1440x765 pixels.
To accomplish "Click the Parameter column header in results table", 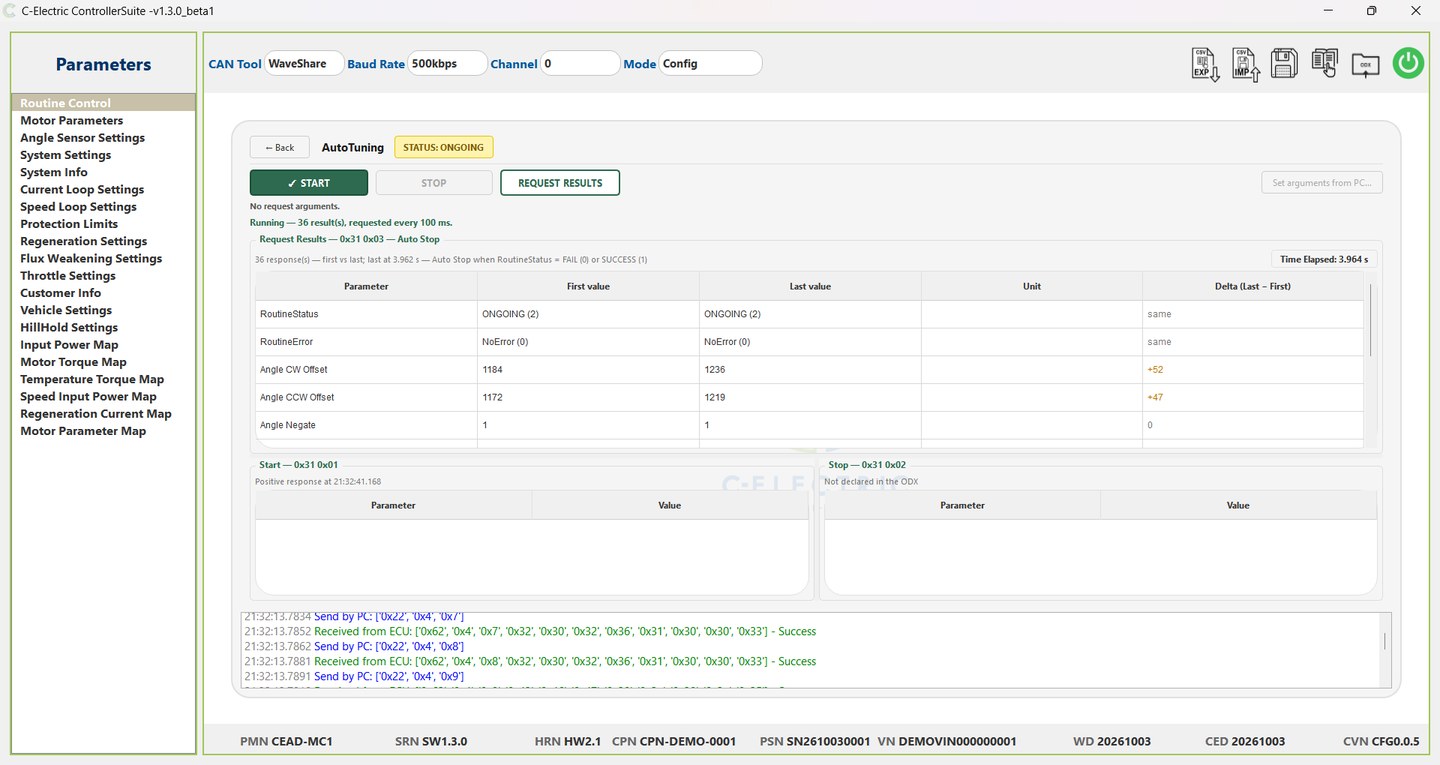I will [x=366, y=286].
